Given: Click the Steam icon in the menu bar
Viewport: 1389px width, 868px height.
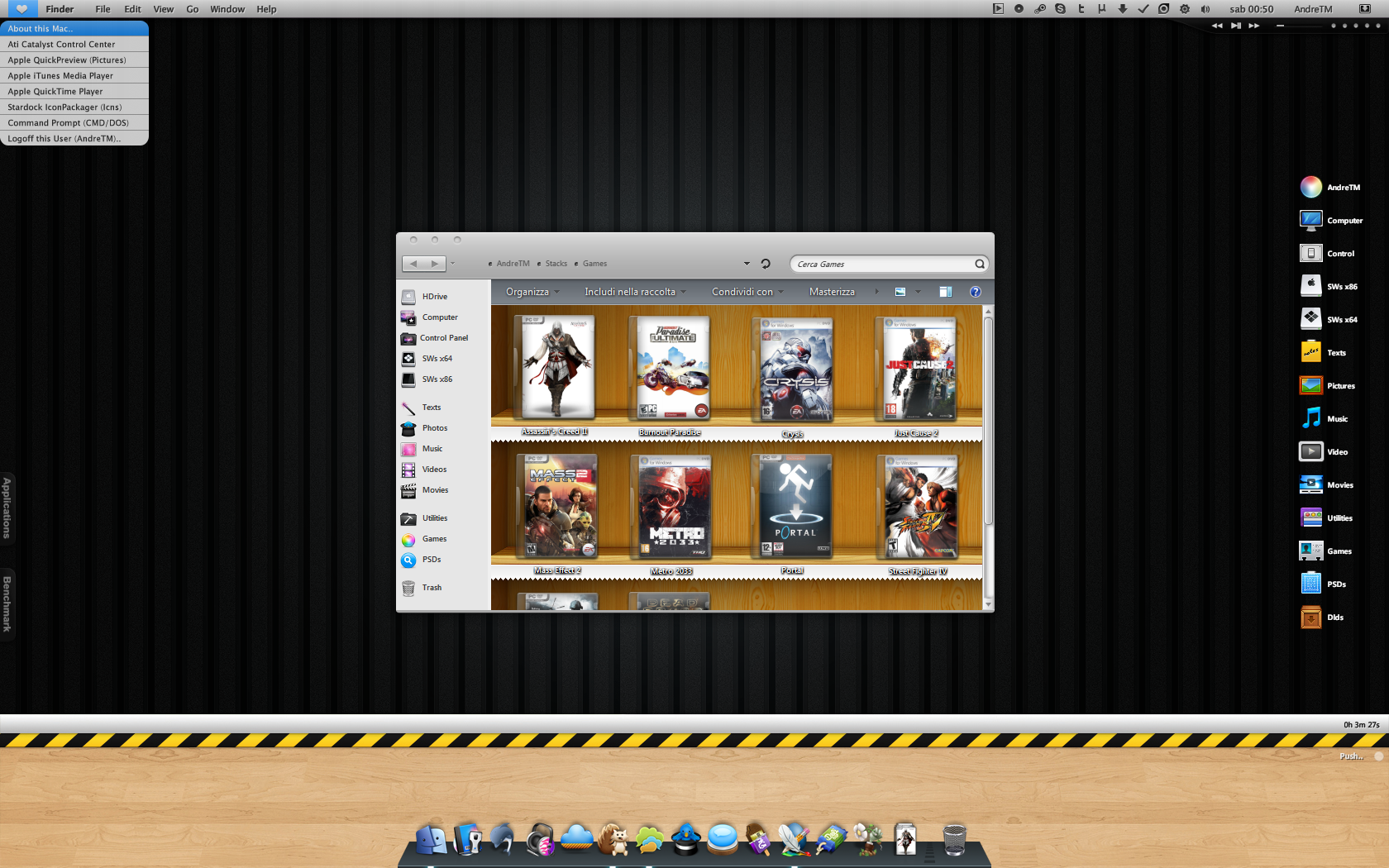Looking at the screenshot, I should 1039,9.
